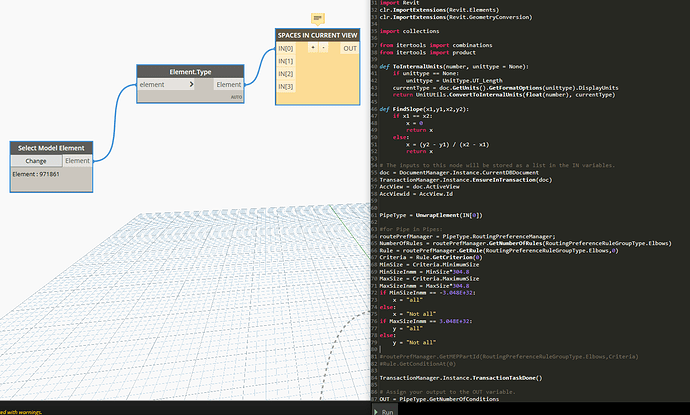The width and height of the screenshot is (690, 415).
Task: Click the IN[2] input port
Action: [286, 74]
